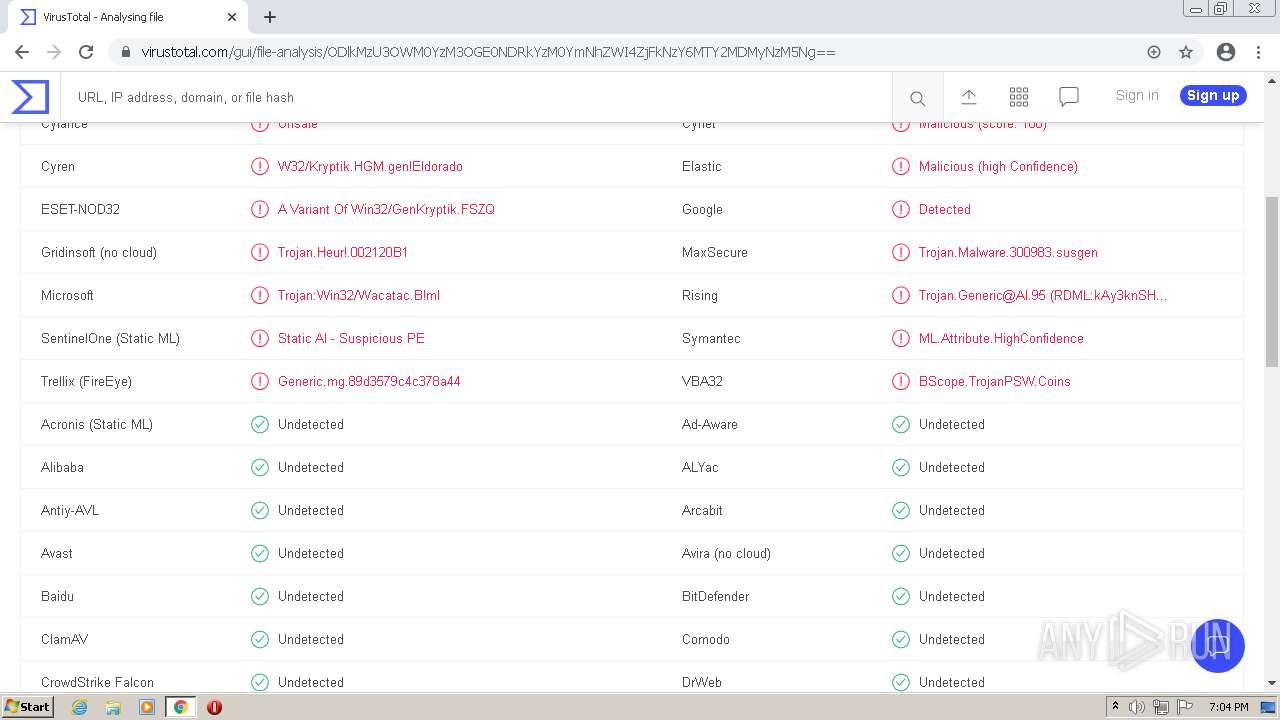The width and height of the screenshot is (1280, 720).
Task: Click the upload file icon
Action: (968, 97)
